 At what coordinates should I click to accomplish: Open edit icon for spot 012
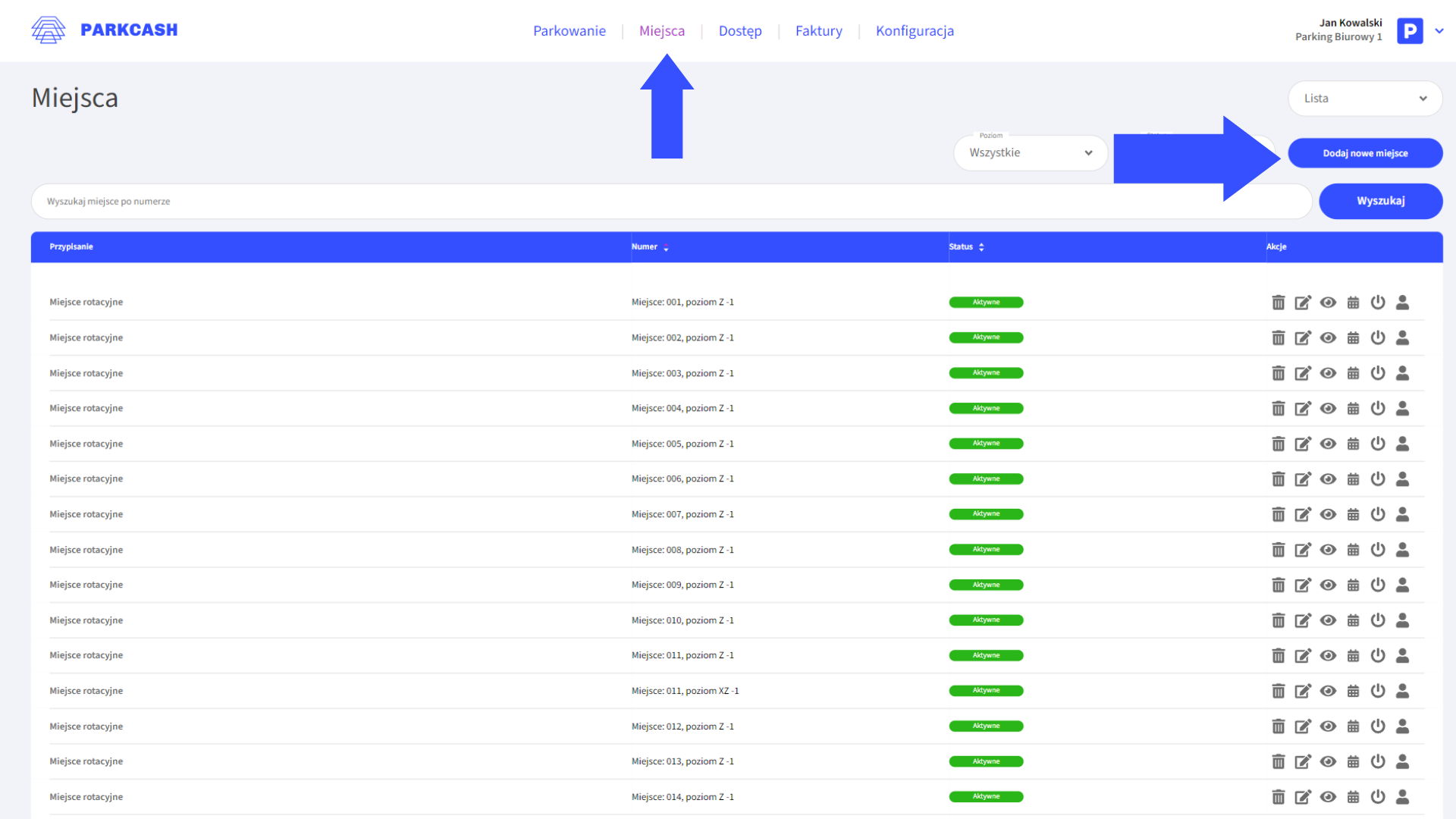point(1303,726)
